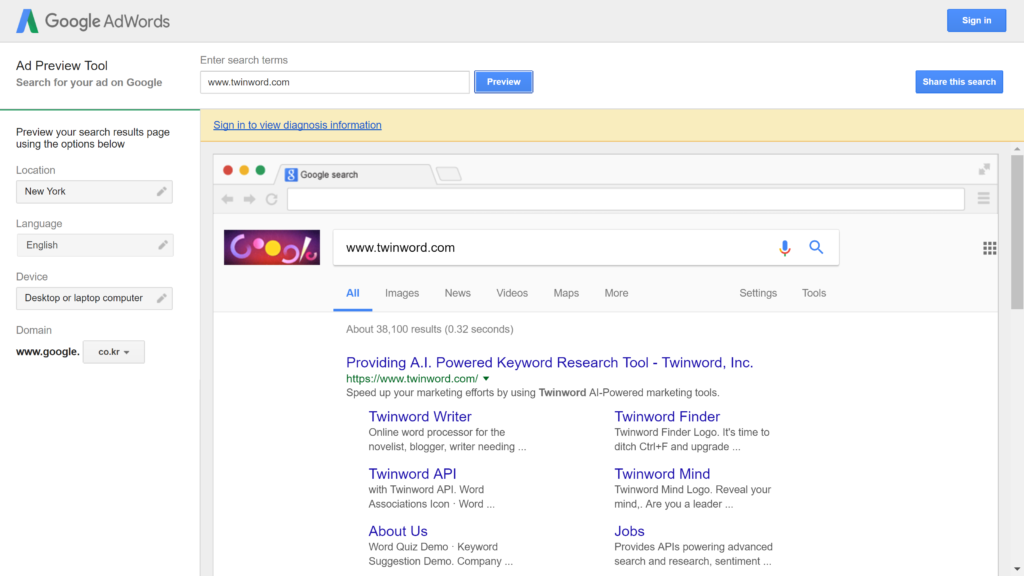Screen dimensions: 1024x576
Task: Expand the green arrow beside twinword.com URL
Action: pos(486,379)
